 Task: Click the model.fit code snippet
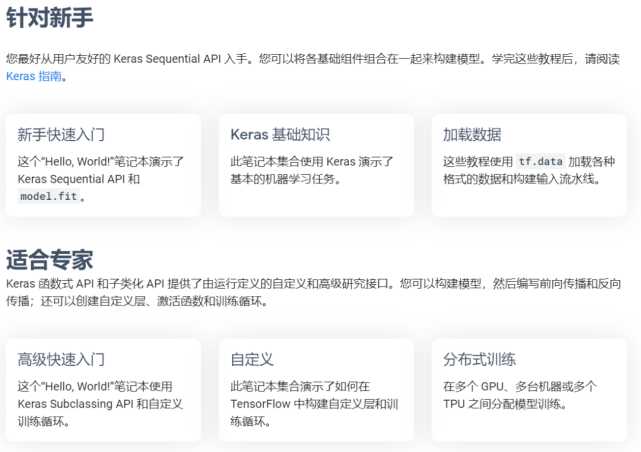pyautogui.click(x=49, y=197)
